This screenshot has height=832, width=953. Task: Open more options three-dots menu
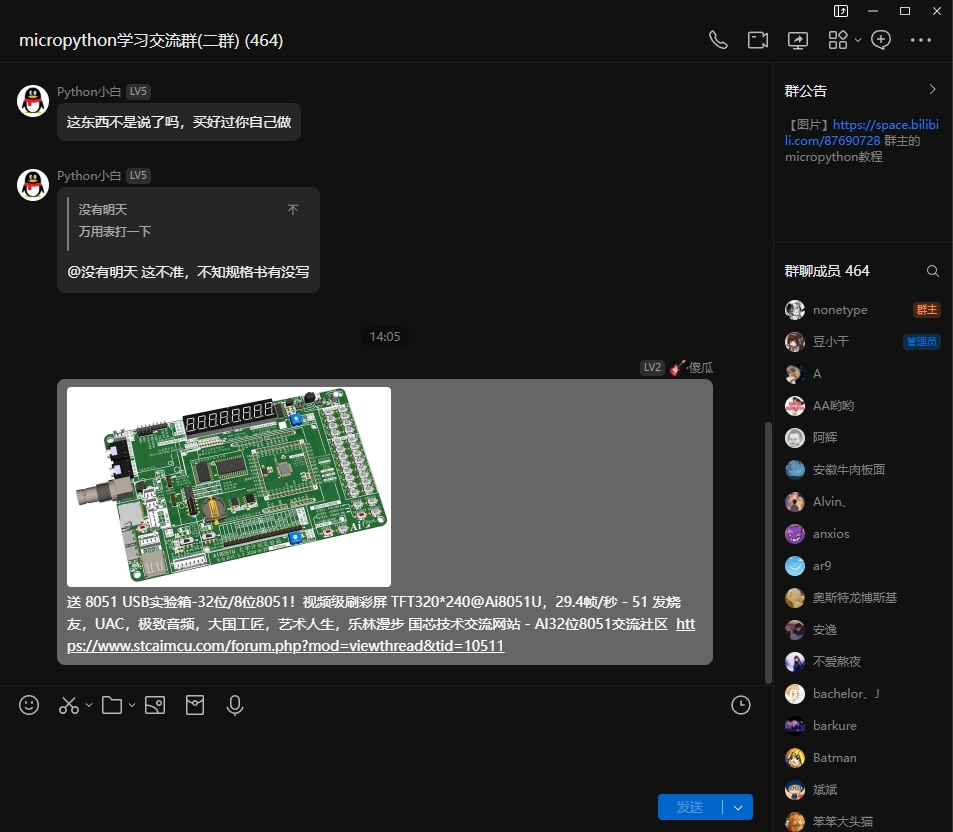click(x=921, y=40)
